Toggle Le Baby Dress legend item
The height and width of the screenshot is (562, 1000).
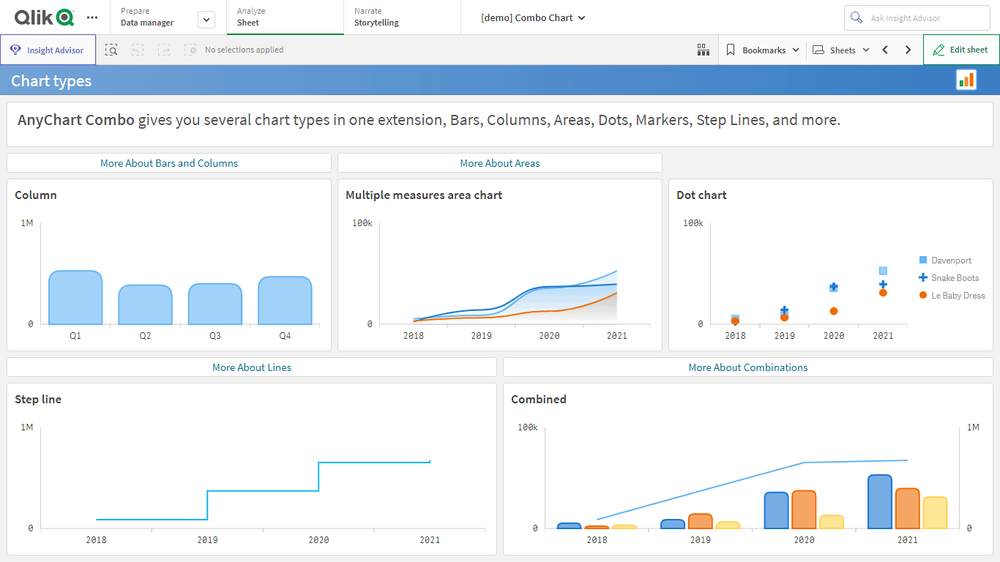(957, 296)
